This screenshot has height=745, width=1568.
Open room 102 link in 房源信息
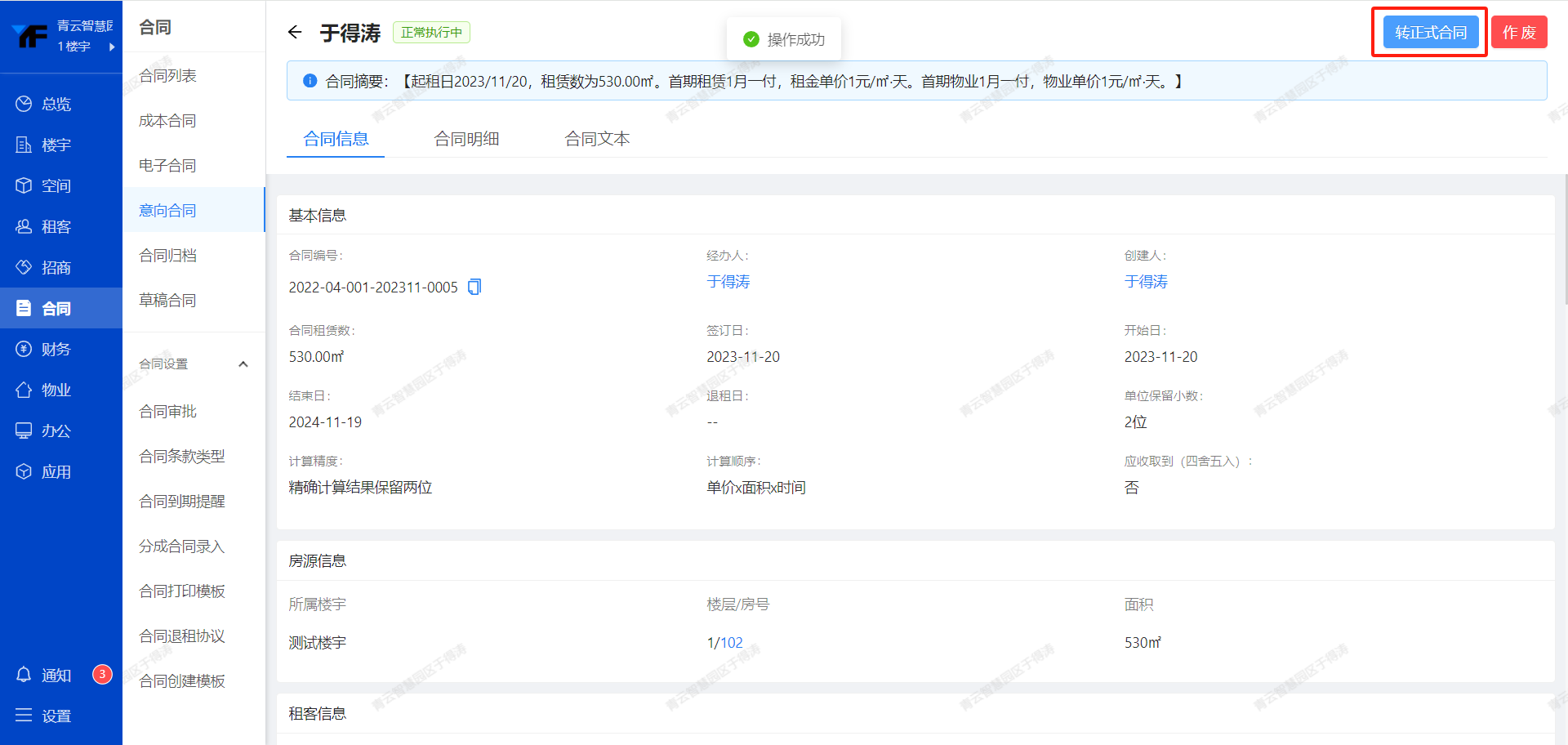(732, 643)
